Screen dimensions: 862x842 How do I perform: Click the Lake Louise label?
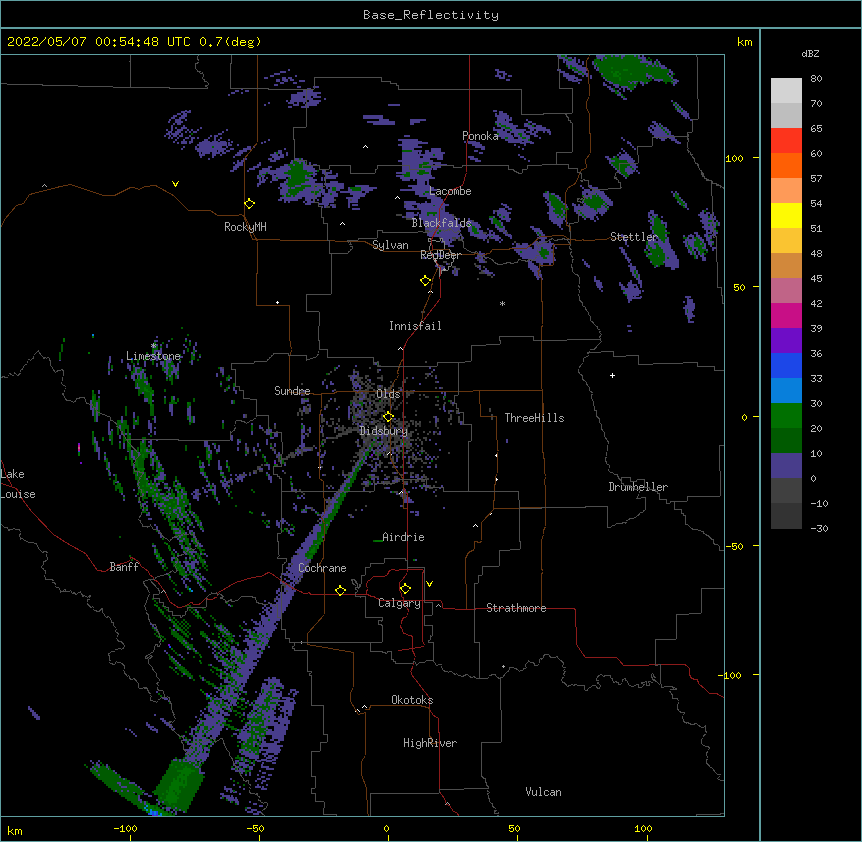pyautogui.click(x=18, y=484)
